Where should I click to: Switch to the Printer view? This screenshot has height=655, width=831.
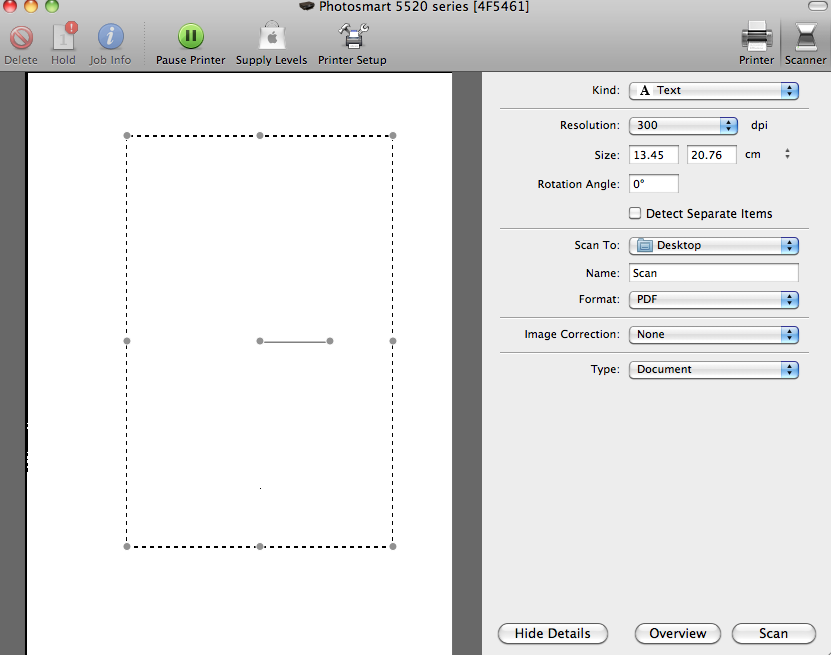click(x=756, y=43)
